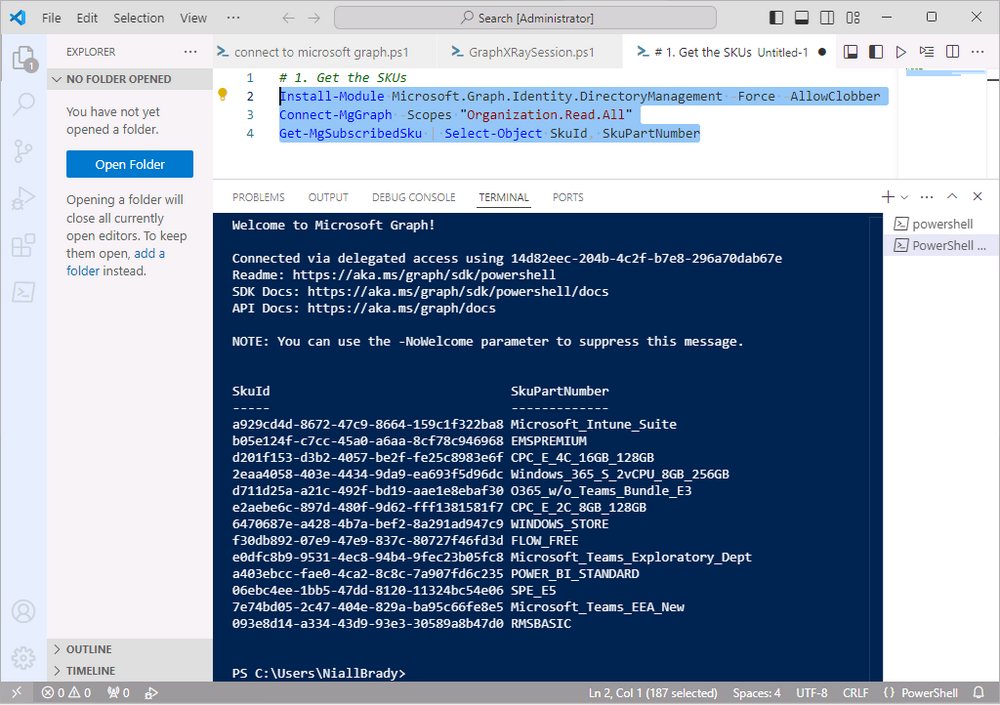Toggle primary side bar in title bar
This screenshot has height=705, width=1000.
point(776,18)
